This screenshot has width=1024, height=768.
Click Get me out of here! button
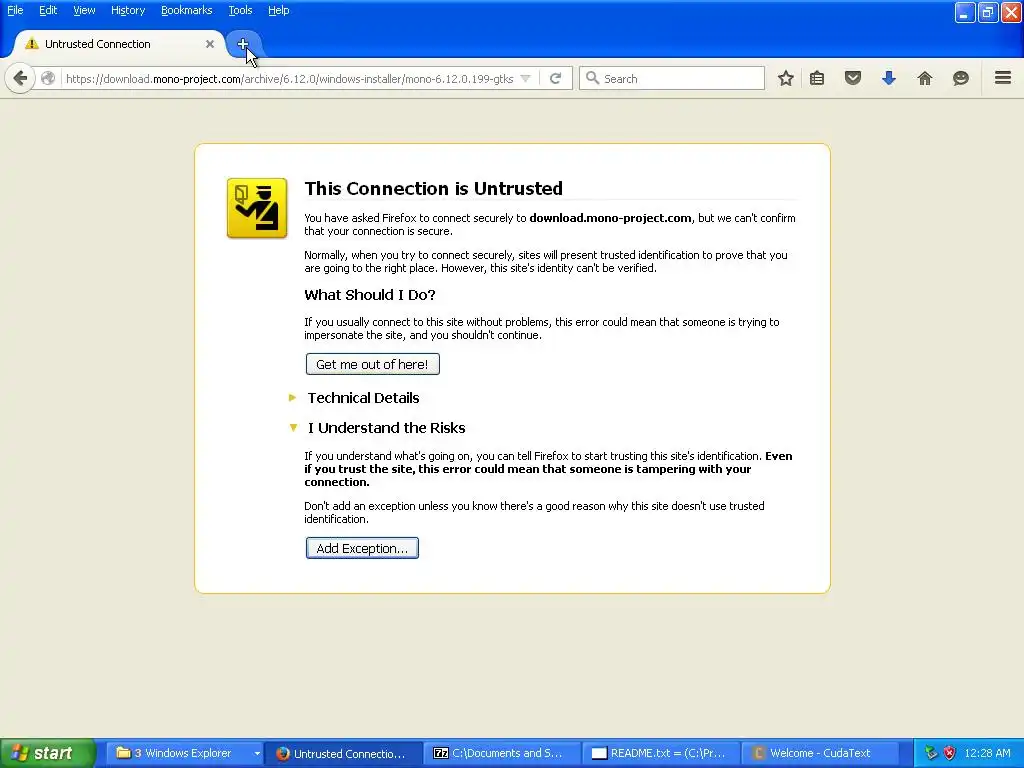pos(372,364)
